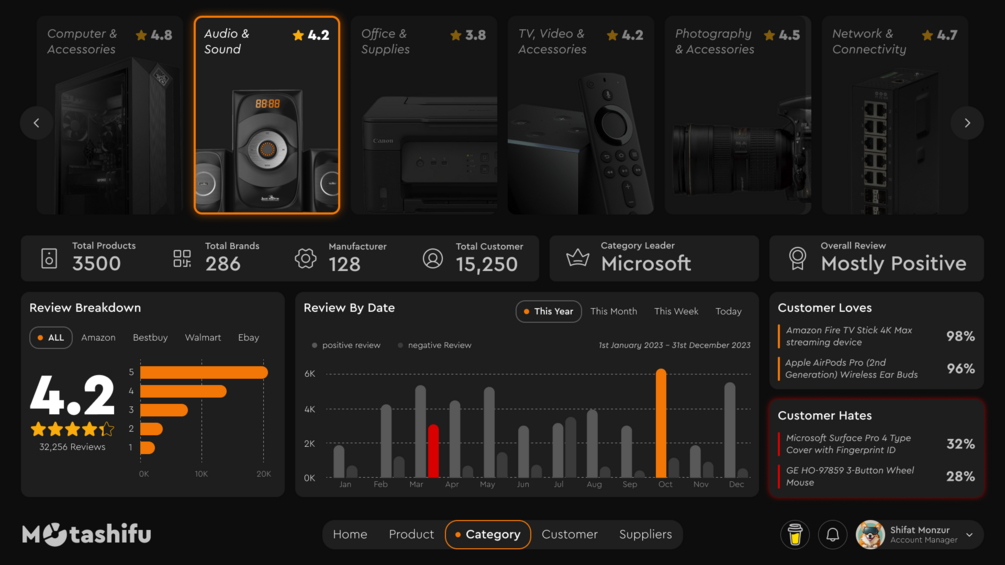Click the Mostly Positive overall review
Screen dimensions: 1005x565
pyautogui.click(x=893, y=263)
